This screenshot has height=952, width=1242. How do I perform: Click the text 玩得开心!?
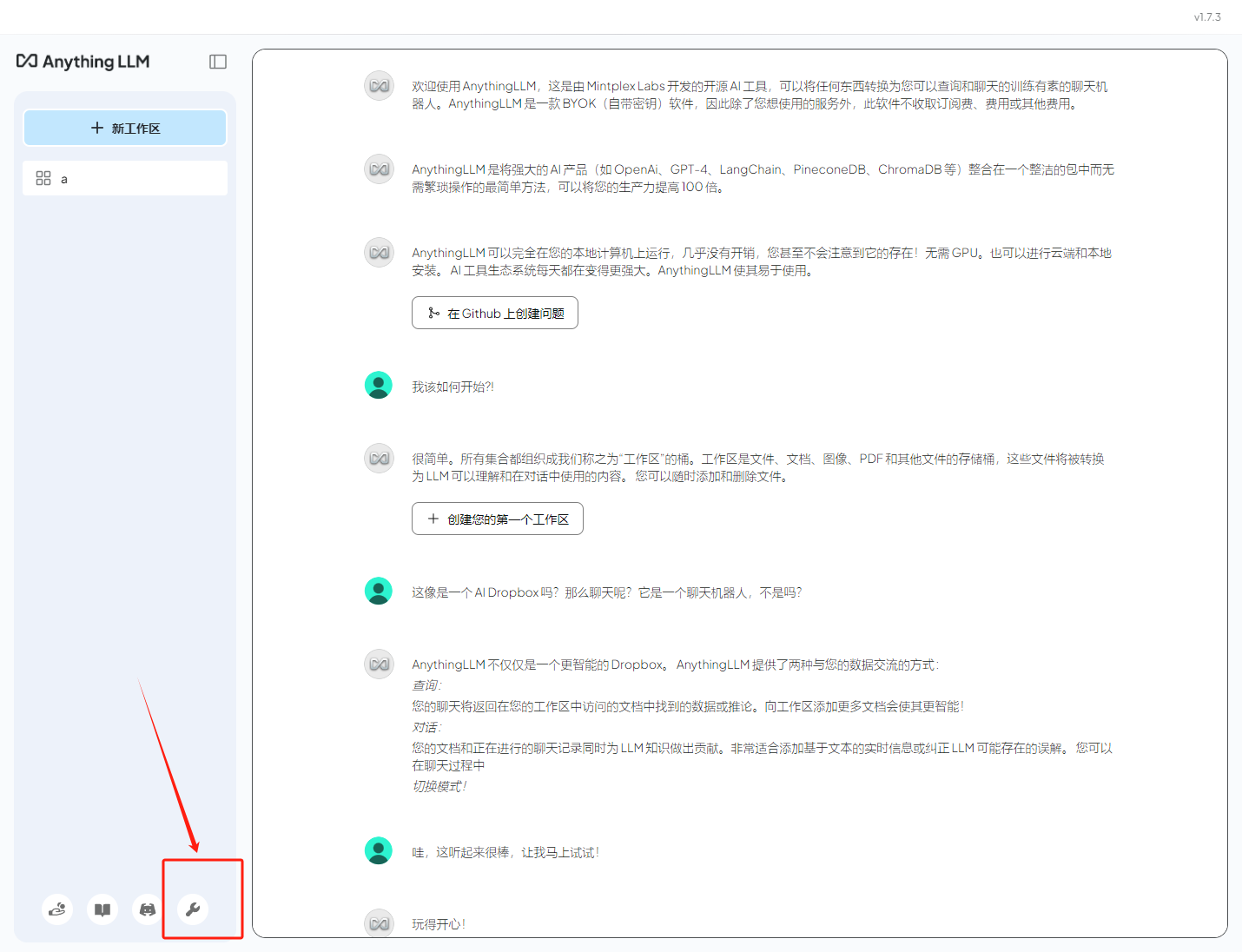click(x=439, y=924)
